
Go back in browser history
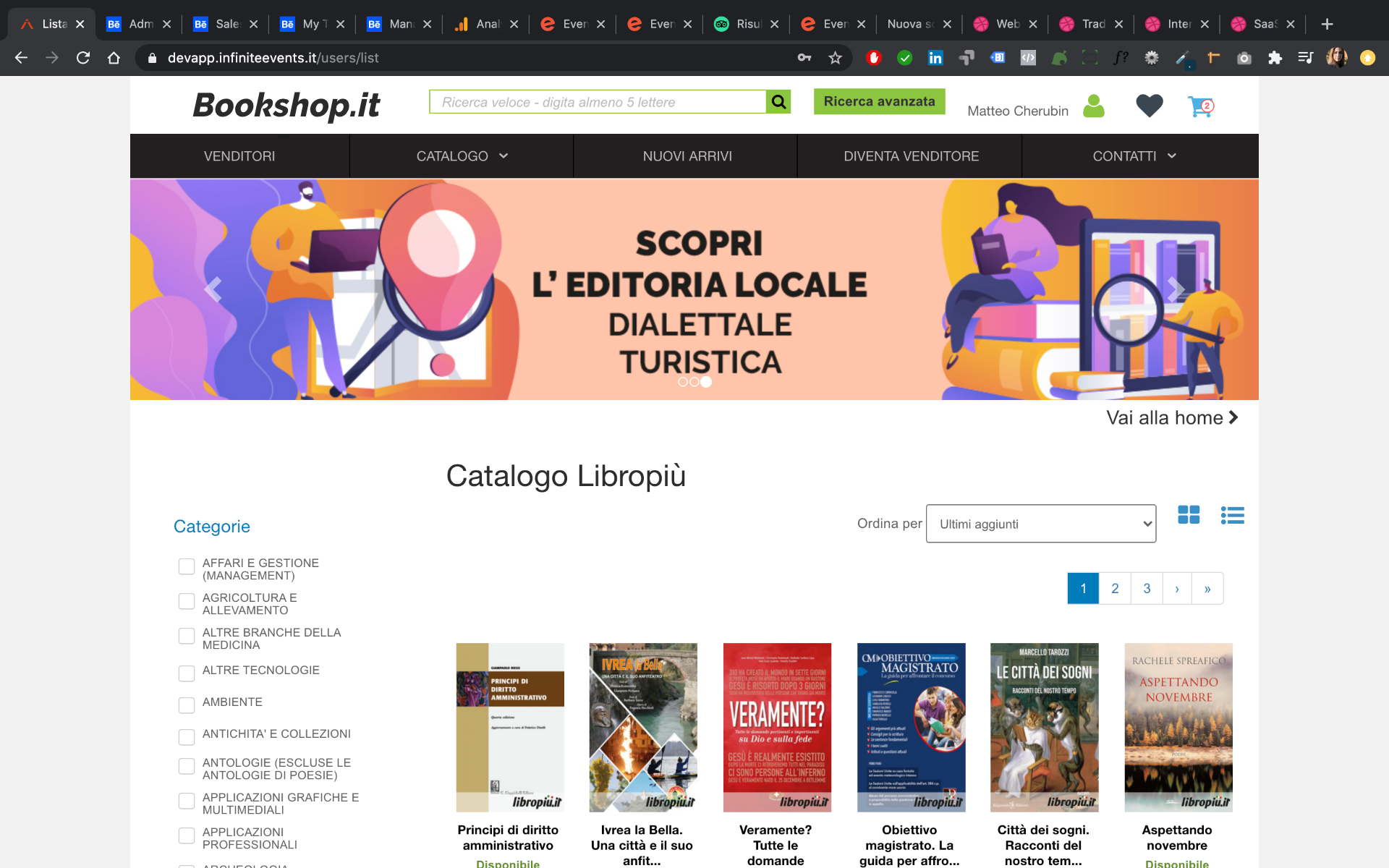(x=21, y=58)
